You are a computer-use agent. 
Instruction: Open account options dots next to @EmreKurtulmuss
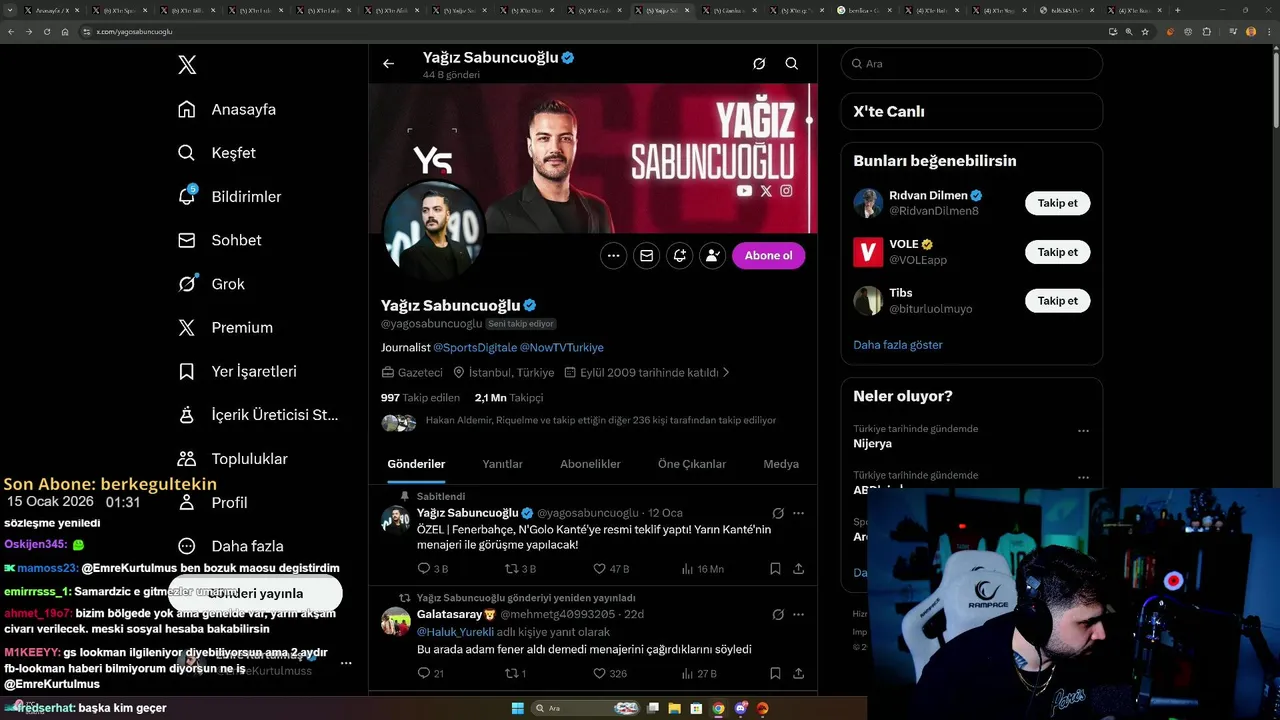point(346,663)
